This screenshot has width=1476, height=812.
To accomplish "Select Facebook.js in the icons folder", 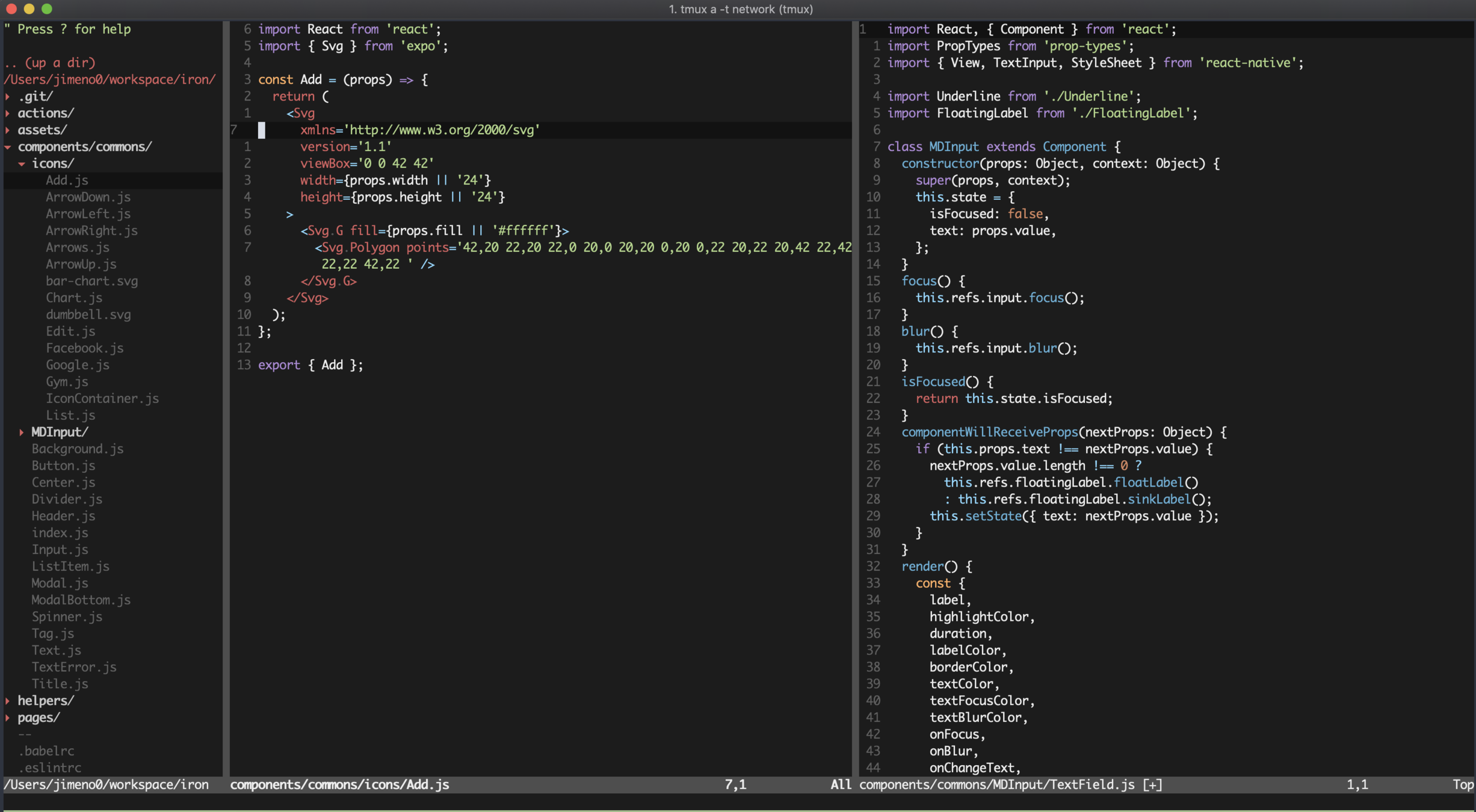I will click(84, 348).
